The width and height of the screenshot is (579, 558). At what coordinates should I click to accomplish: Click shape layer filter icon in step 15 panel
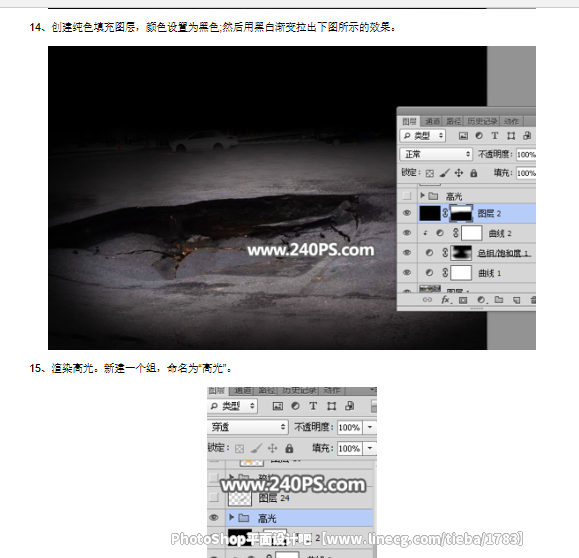[332, 406]
